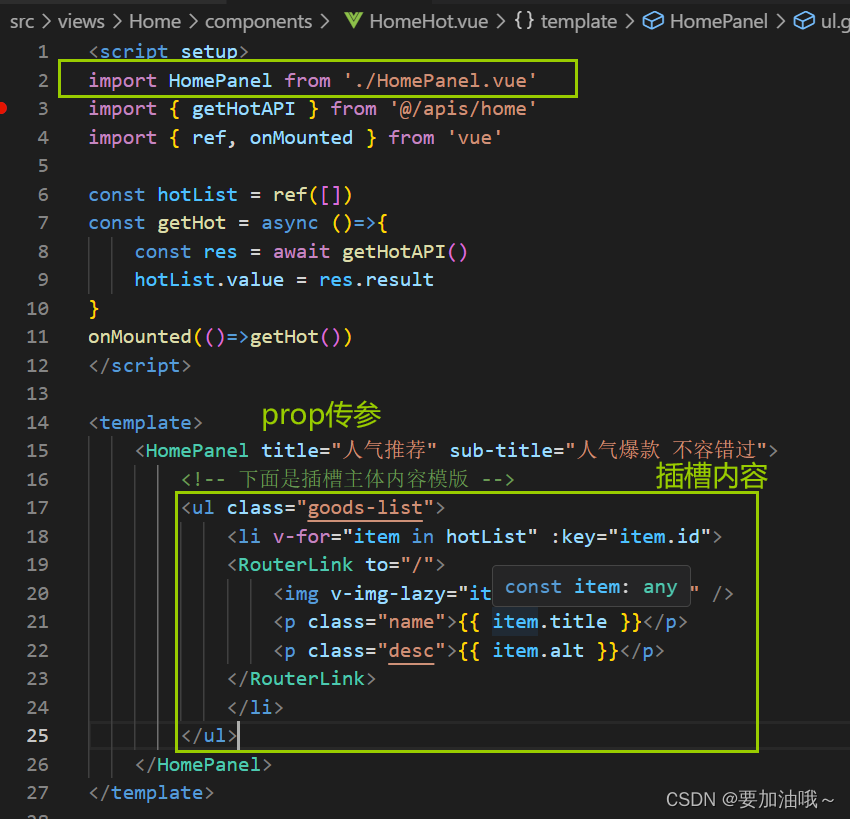
Task: Click the HomeHot.vue breadcrumb file
Action: coord(428,22)
